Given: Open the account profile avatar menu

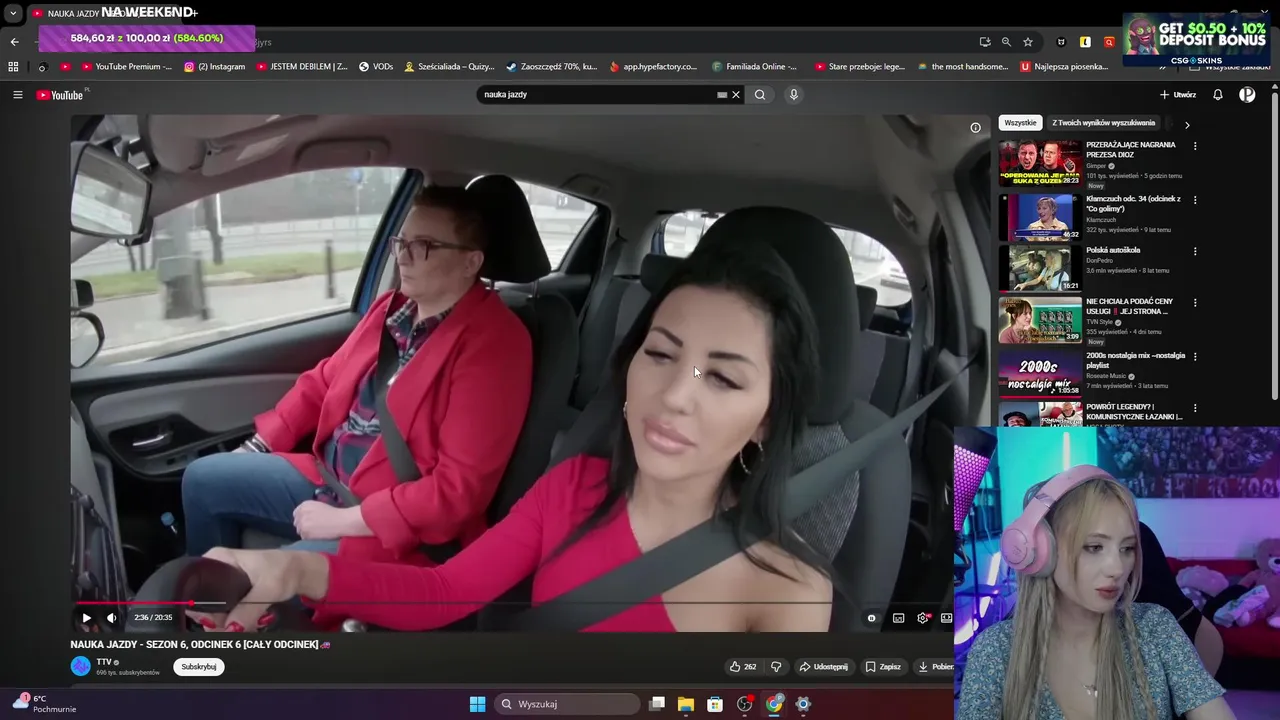Looking at the screenshot, I should [x=1247, y=95].
